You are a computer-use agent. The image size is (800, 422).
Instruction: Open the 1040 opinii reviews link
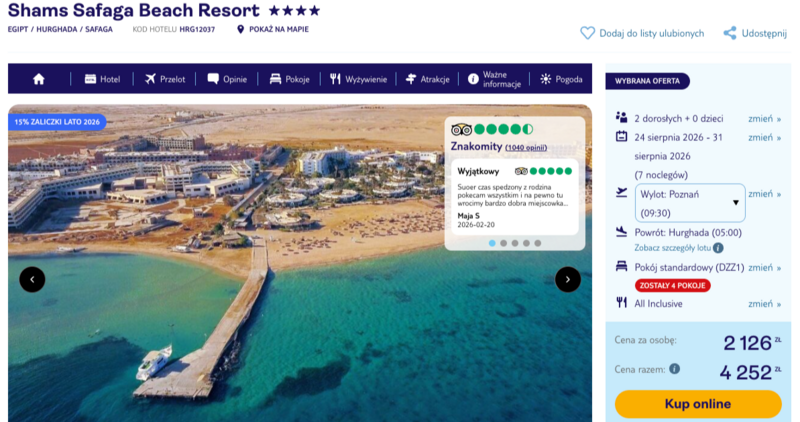526,147
